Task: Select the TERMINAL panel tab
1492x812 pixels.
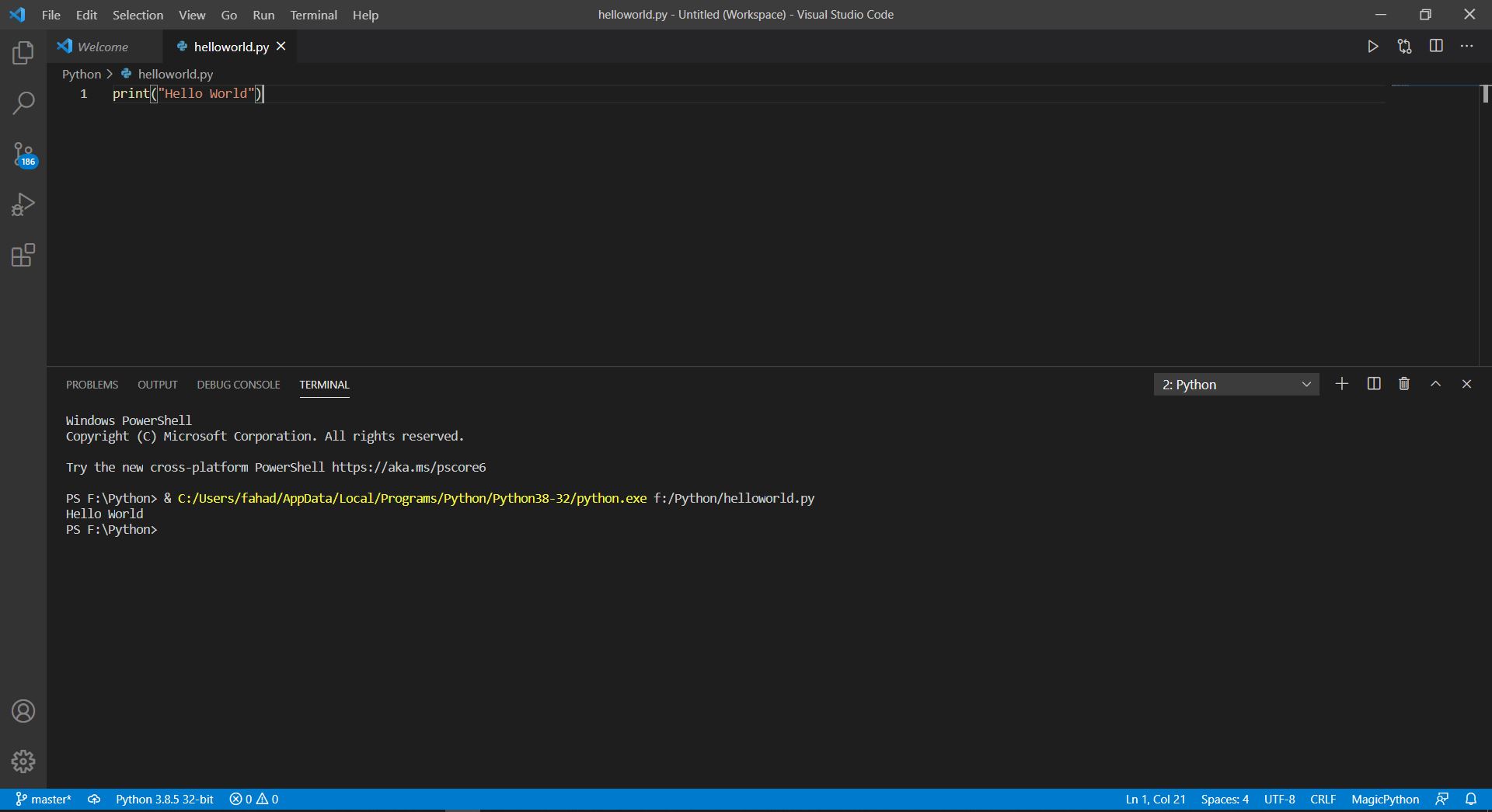Action: pyautogui.click(x=324, y=385)
